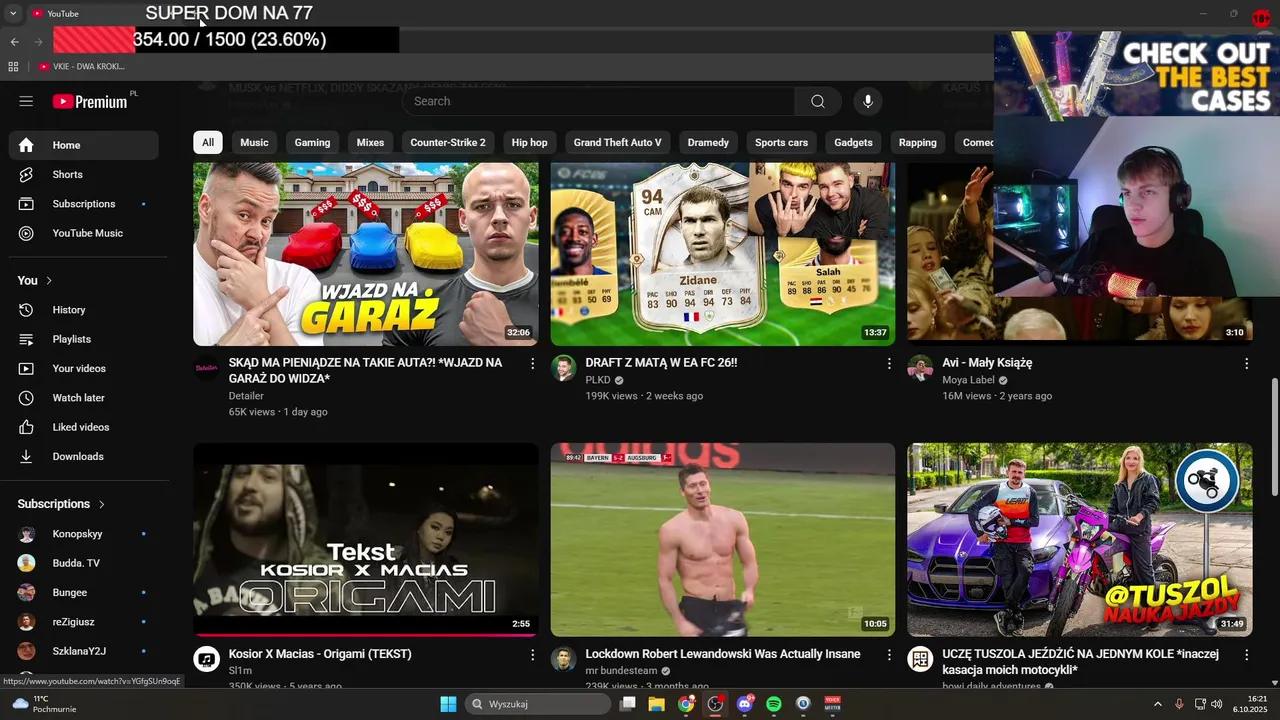Open Subscriptions in the sidebar
This screenshot has width=1280, height=720.
pos(84,204)
